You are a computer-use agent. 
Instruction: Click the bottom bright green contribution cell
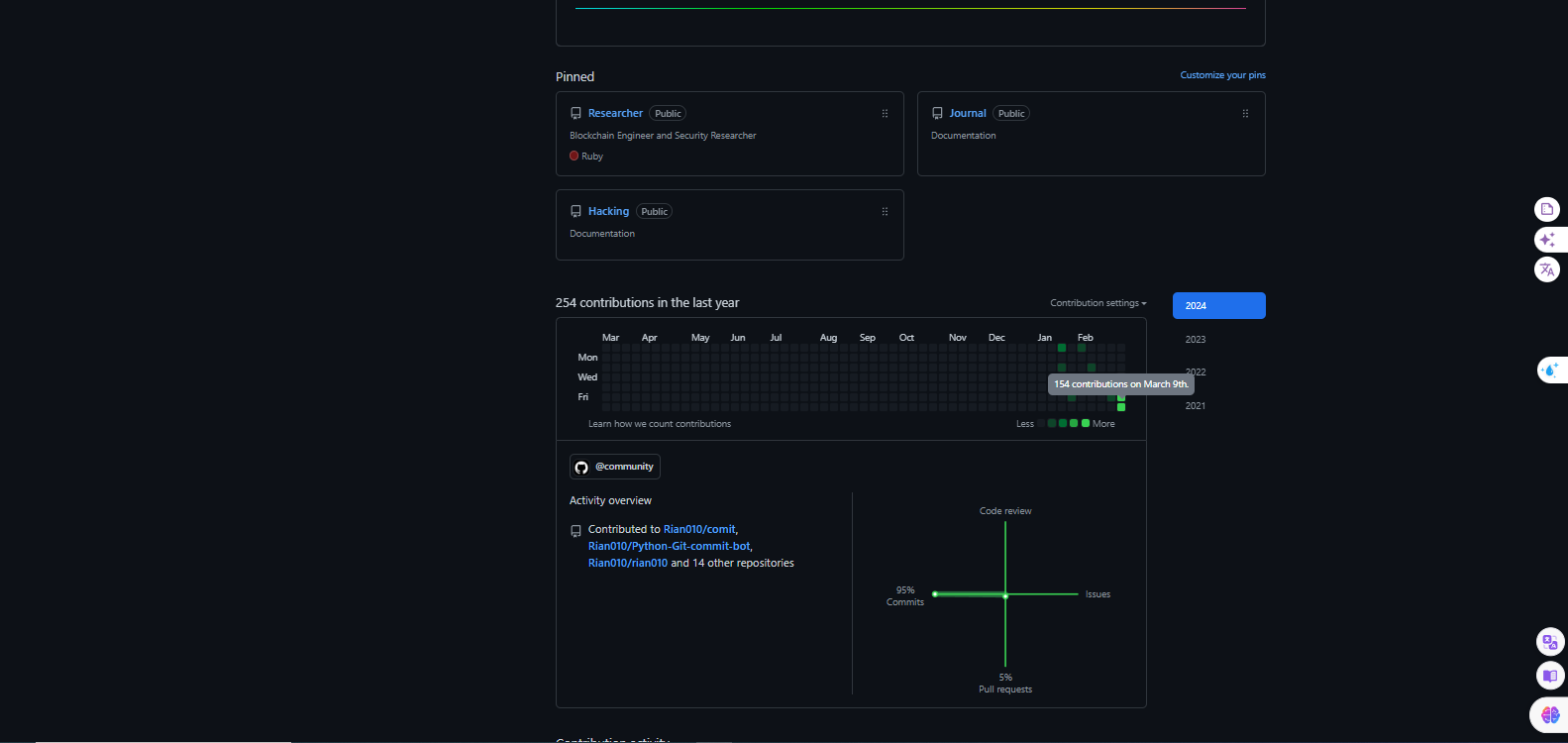1121,407
